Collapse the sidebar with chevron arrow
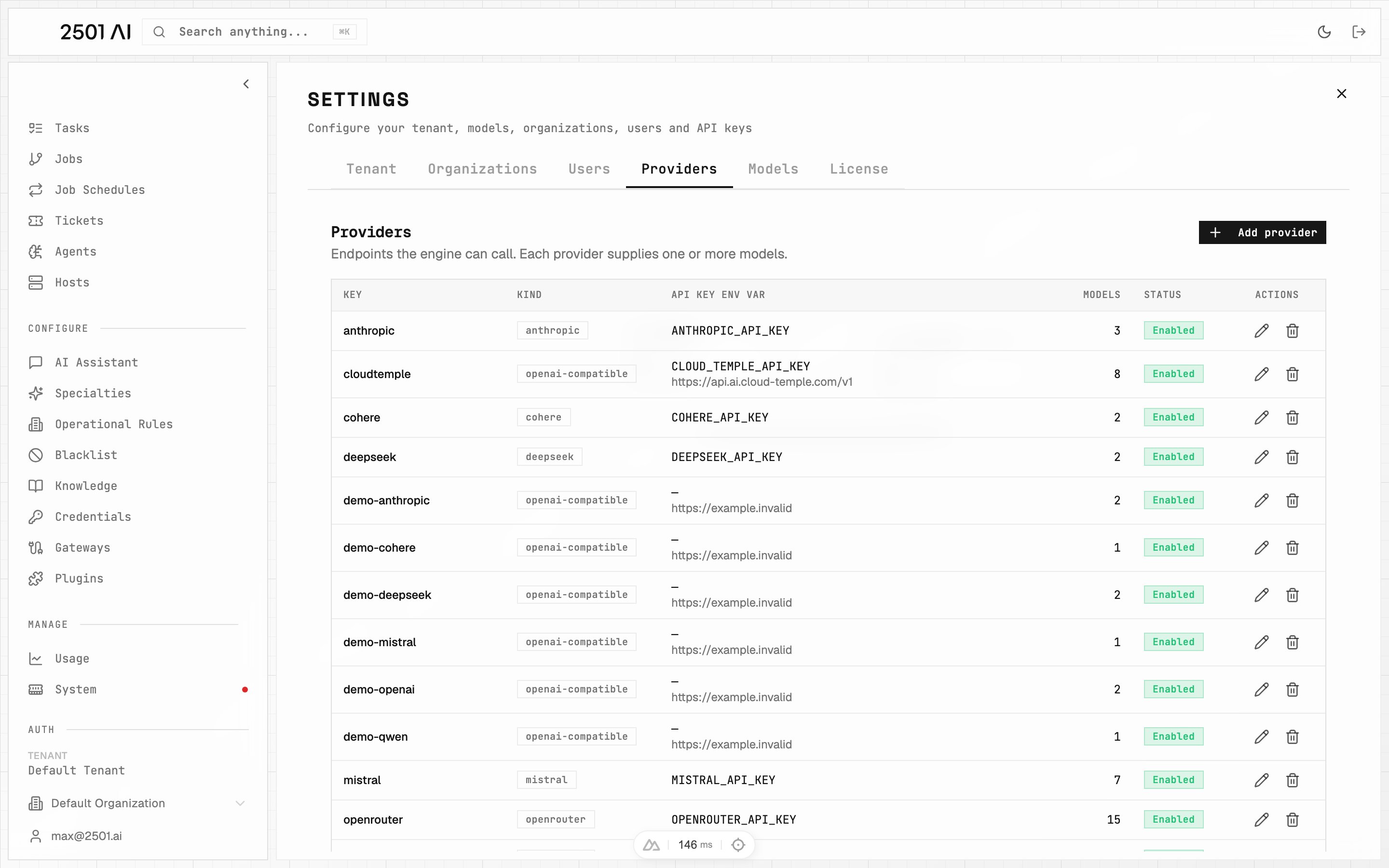Screen dimensions: 1389x868 point(245,84)
